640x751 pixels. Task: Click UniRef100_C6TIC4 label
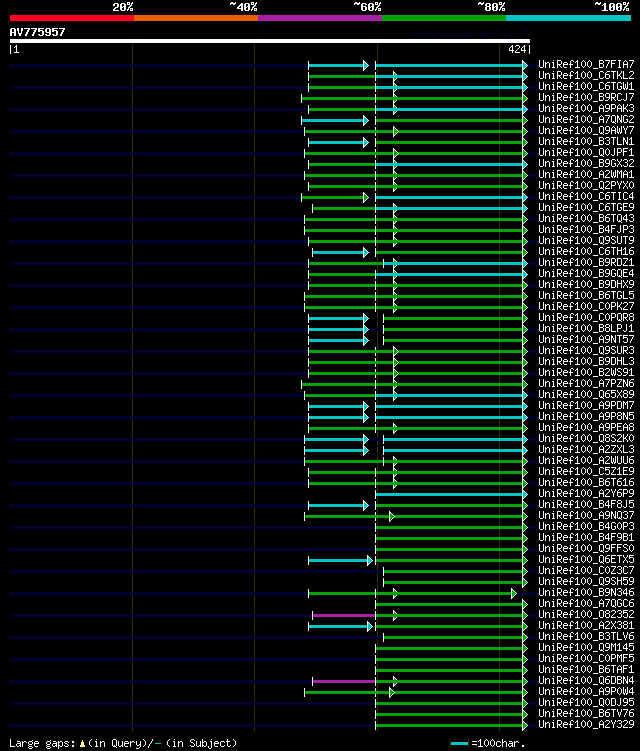586,196
